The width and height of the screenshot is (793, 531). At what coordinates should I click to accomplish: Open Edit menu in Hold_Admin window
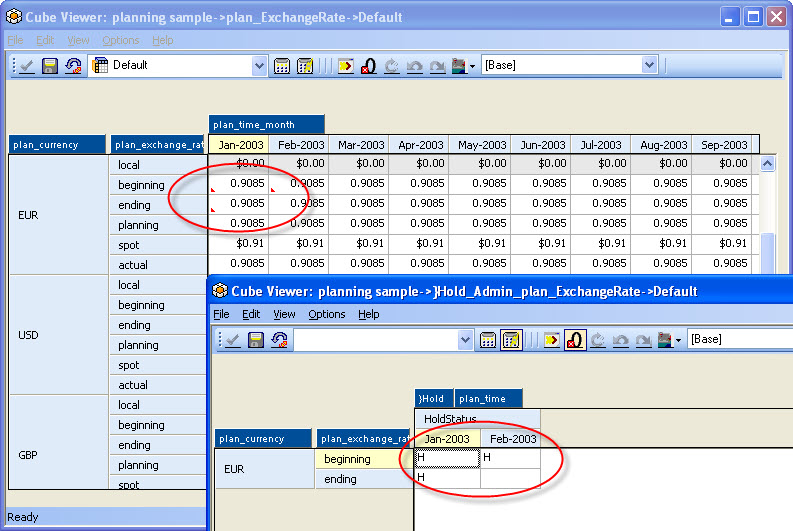(x=251, y=315)
